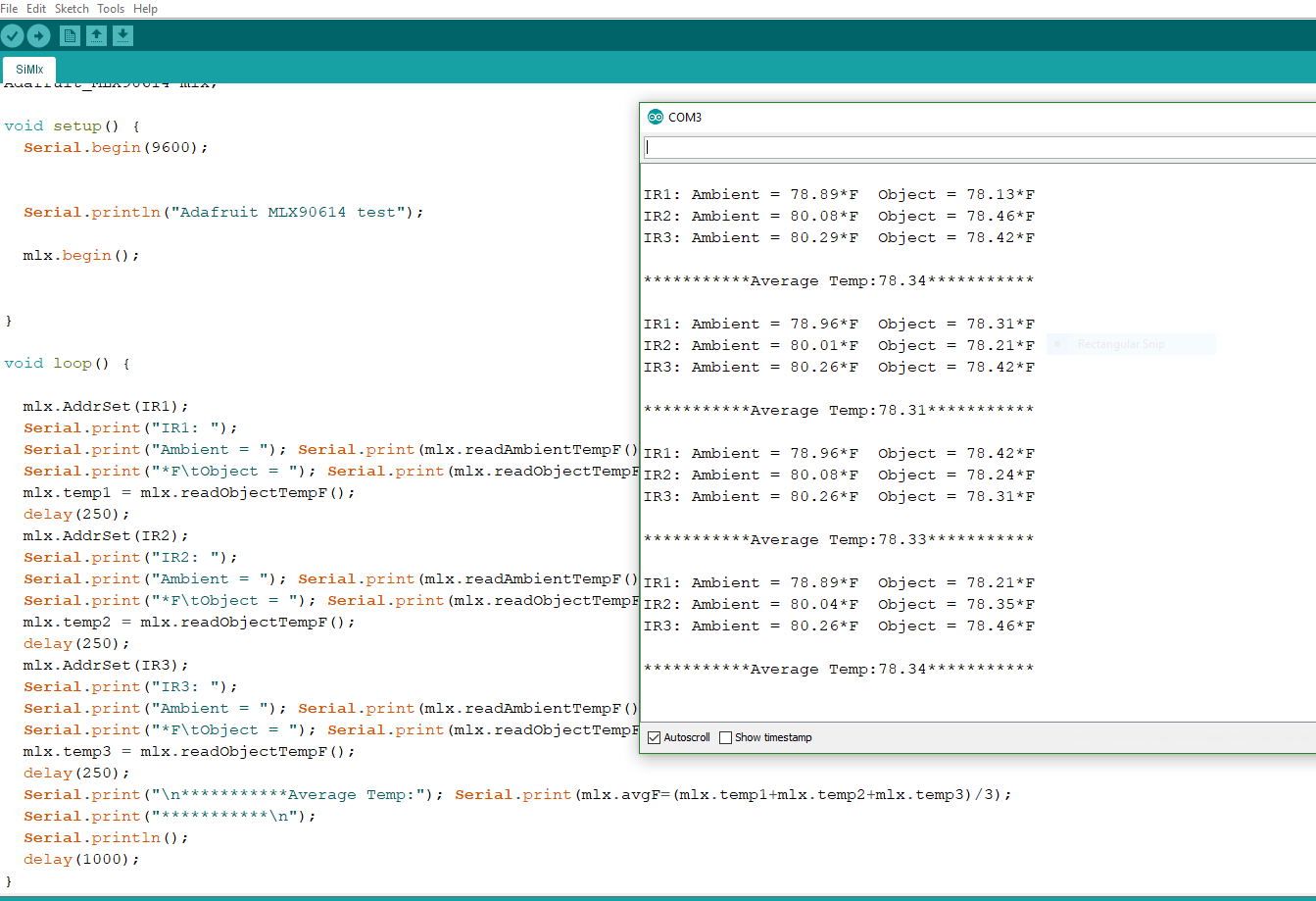Open the Tools menu
The image size is (1316, 901).
111,9
